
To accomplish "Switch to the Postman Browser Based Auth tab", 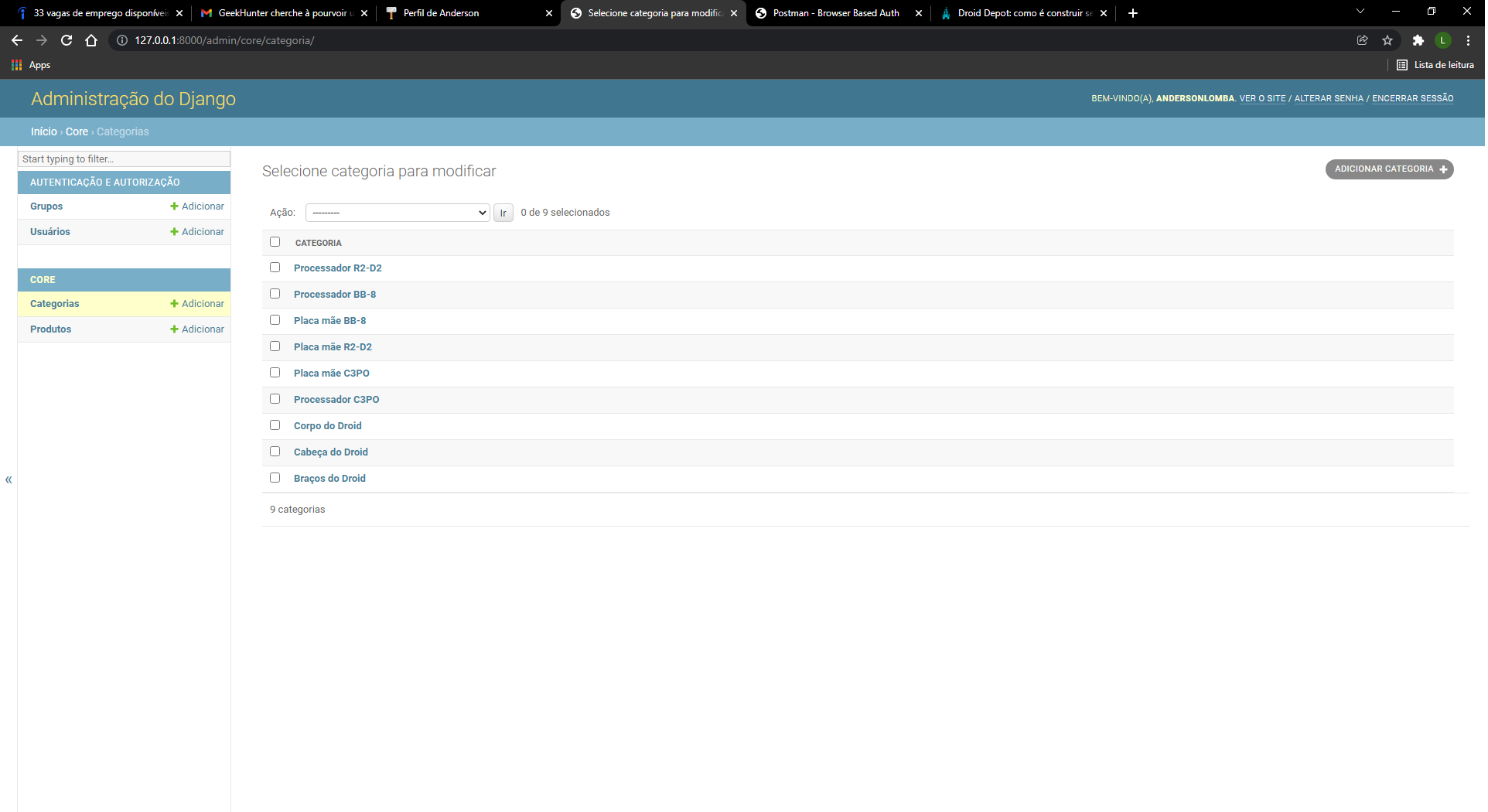I will 835,13.
